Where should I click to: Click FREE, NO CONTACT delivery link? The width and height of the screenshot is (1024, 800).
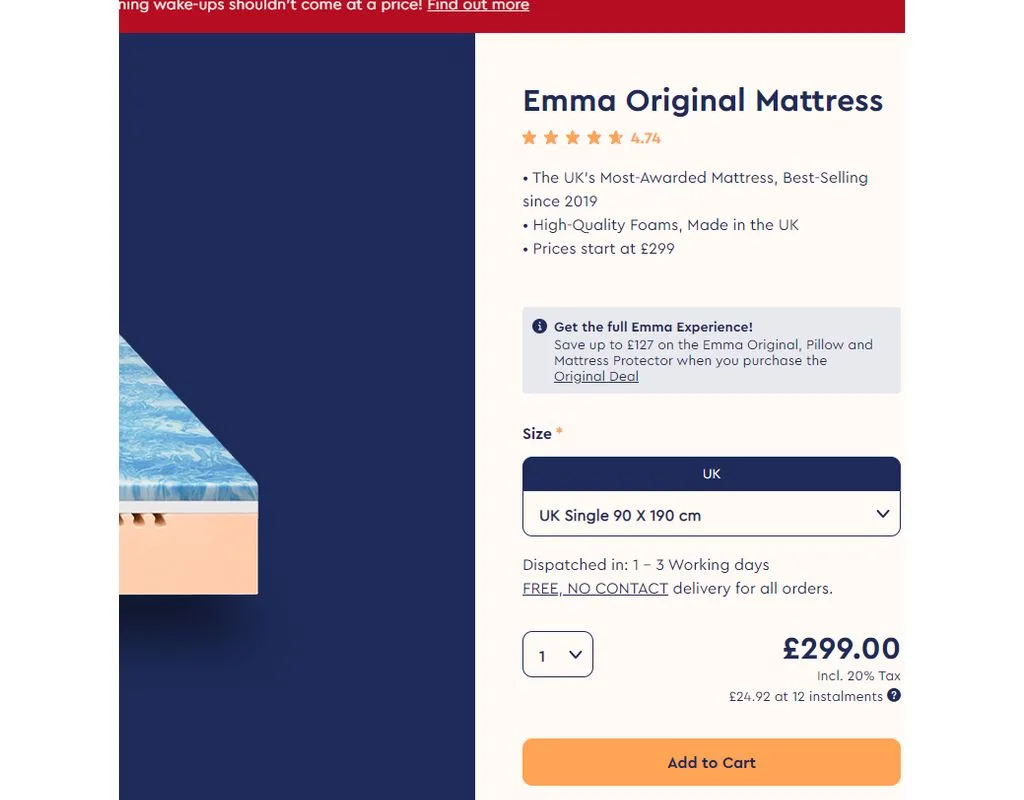point(595,588)
